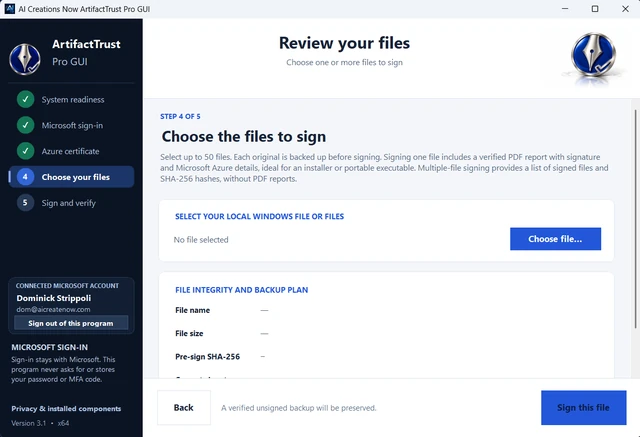Close the ArtifactTrust Pro GUI window

coord(625,9)
